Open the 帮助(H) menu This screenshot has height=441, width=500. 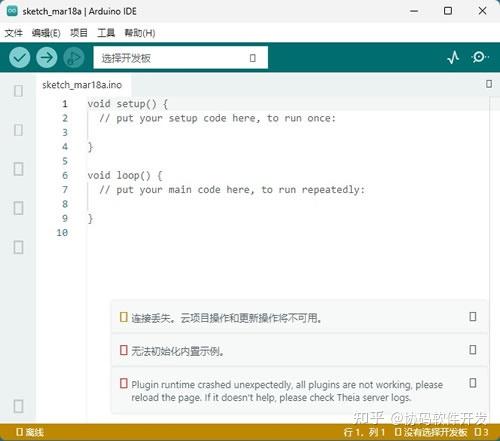(x=140, y=33)
